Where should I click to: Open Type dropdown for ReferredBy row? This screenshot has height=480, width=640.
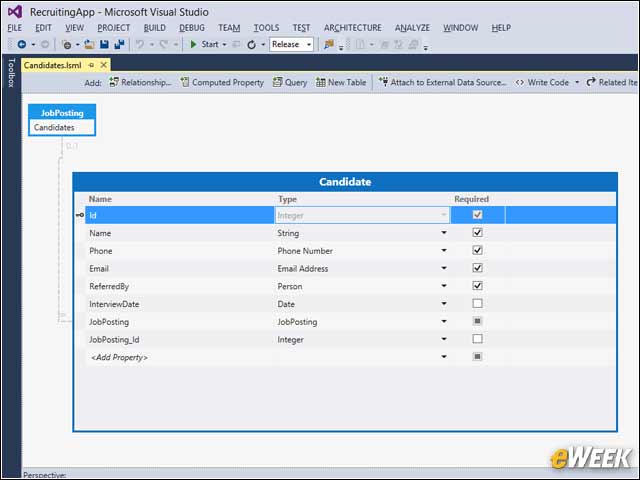(x=444, y=286)
